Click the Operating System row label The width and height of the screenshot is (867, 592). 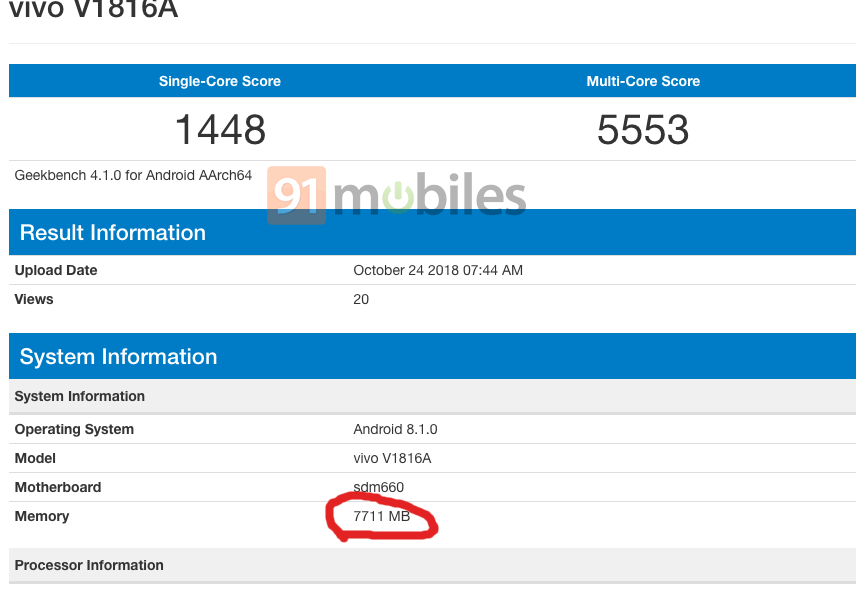pos(74,429)
